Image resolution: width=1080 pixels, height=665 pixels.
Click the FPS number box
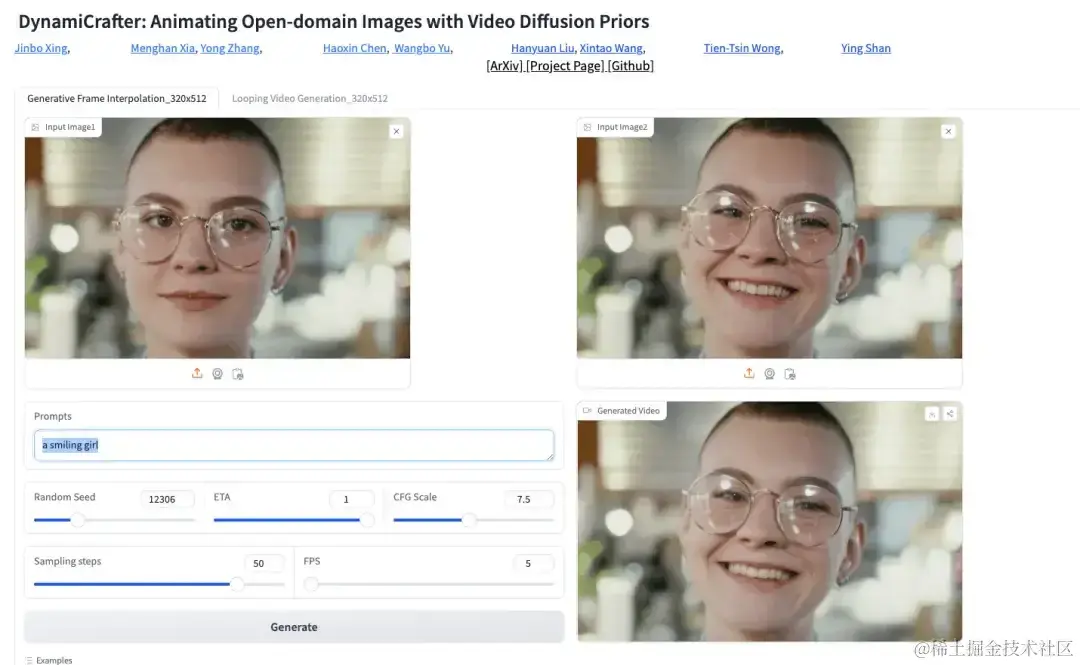(533, 563)
